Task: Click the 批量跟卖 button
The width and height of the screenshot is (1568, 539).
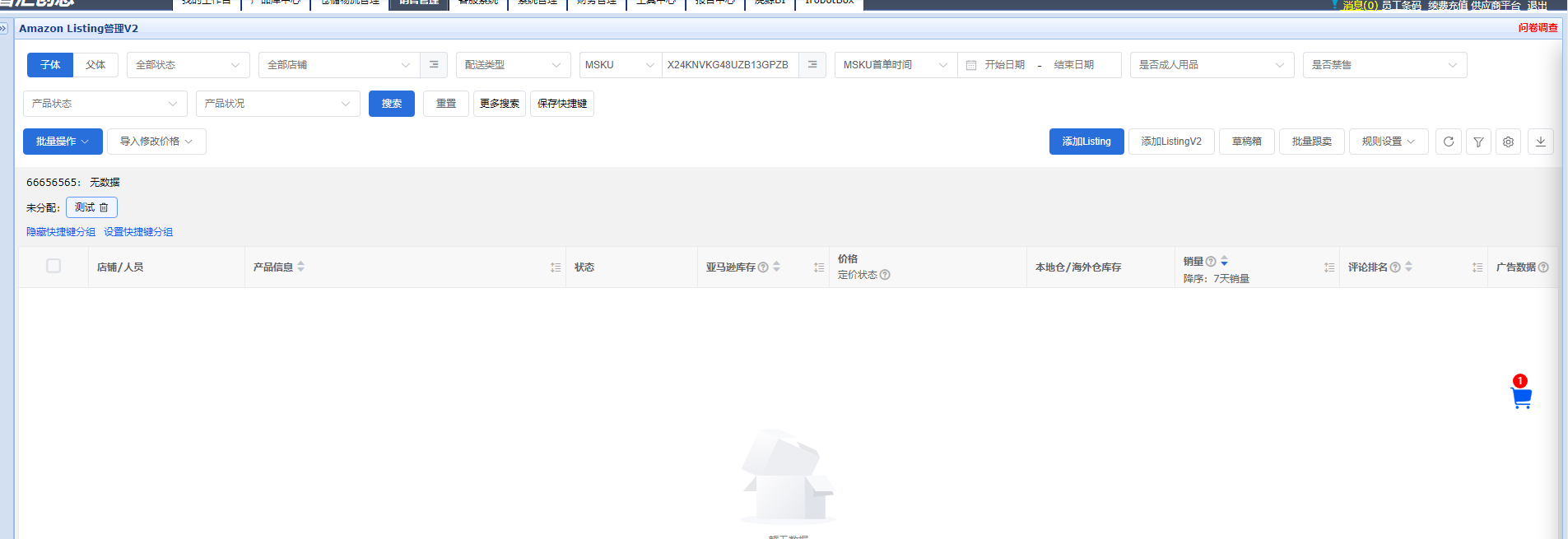Action: (1312, 142)
